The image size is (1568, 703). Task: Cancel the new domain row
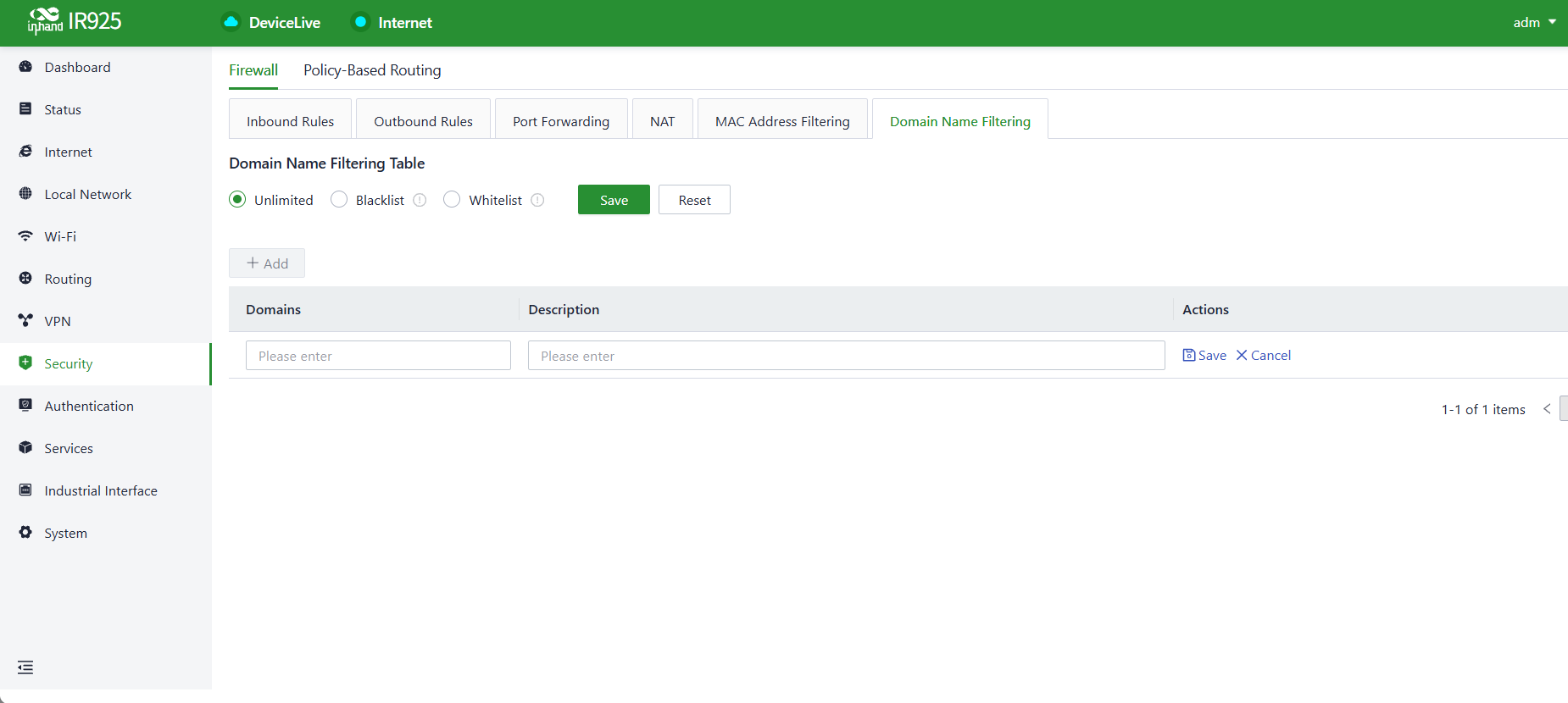click(1263, 356)
